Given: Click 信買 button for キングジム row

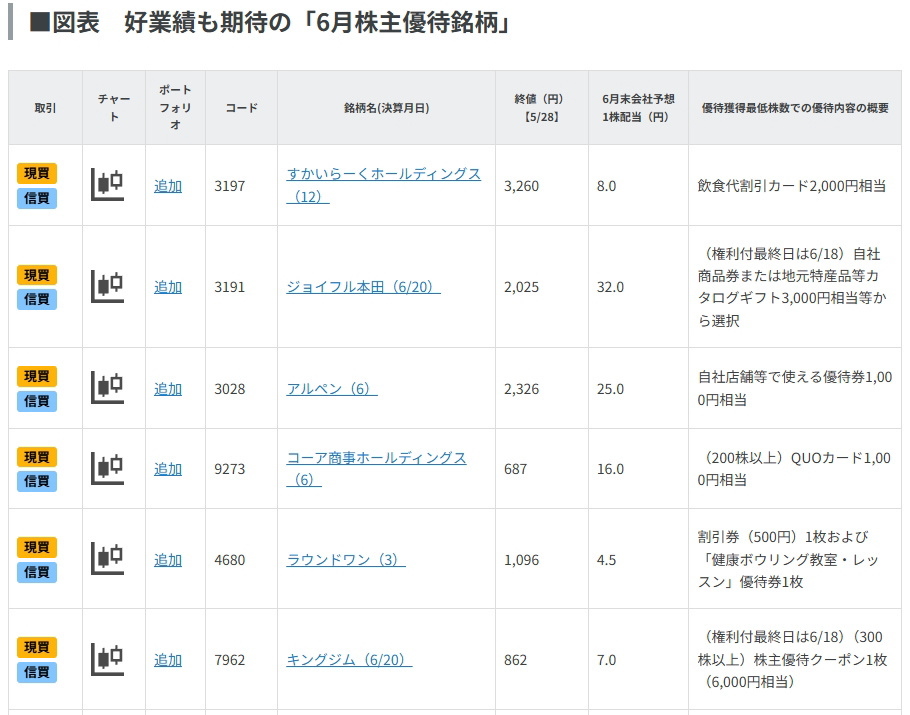Looking at the screenshot, I should [x=37, y=672].
